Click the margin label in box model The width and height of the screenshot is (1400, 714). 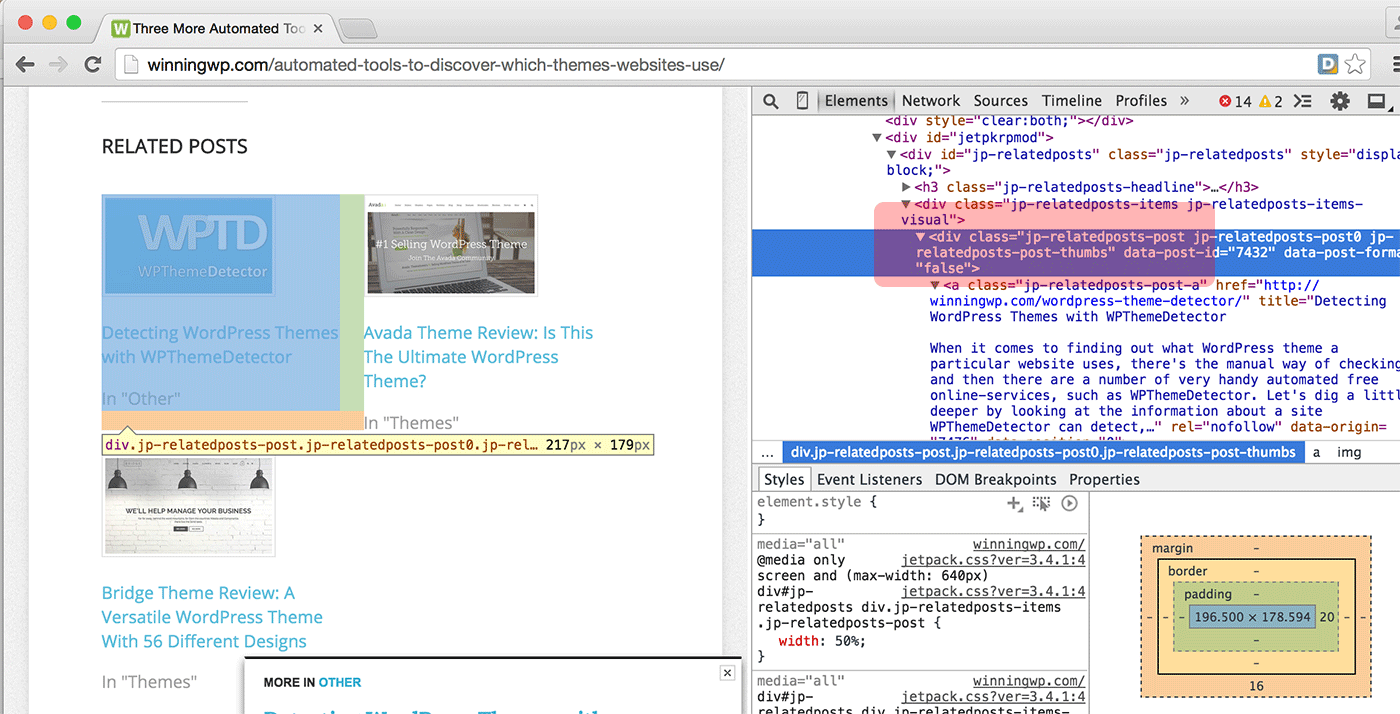1172,548
